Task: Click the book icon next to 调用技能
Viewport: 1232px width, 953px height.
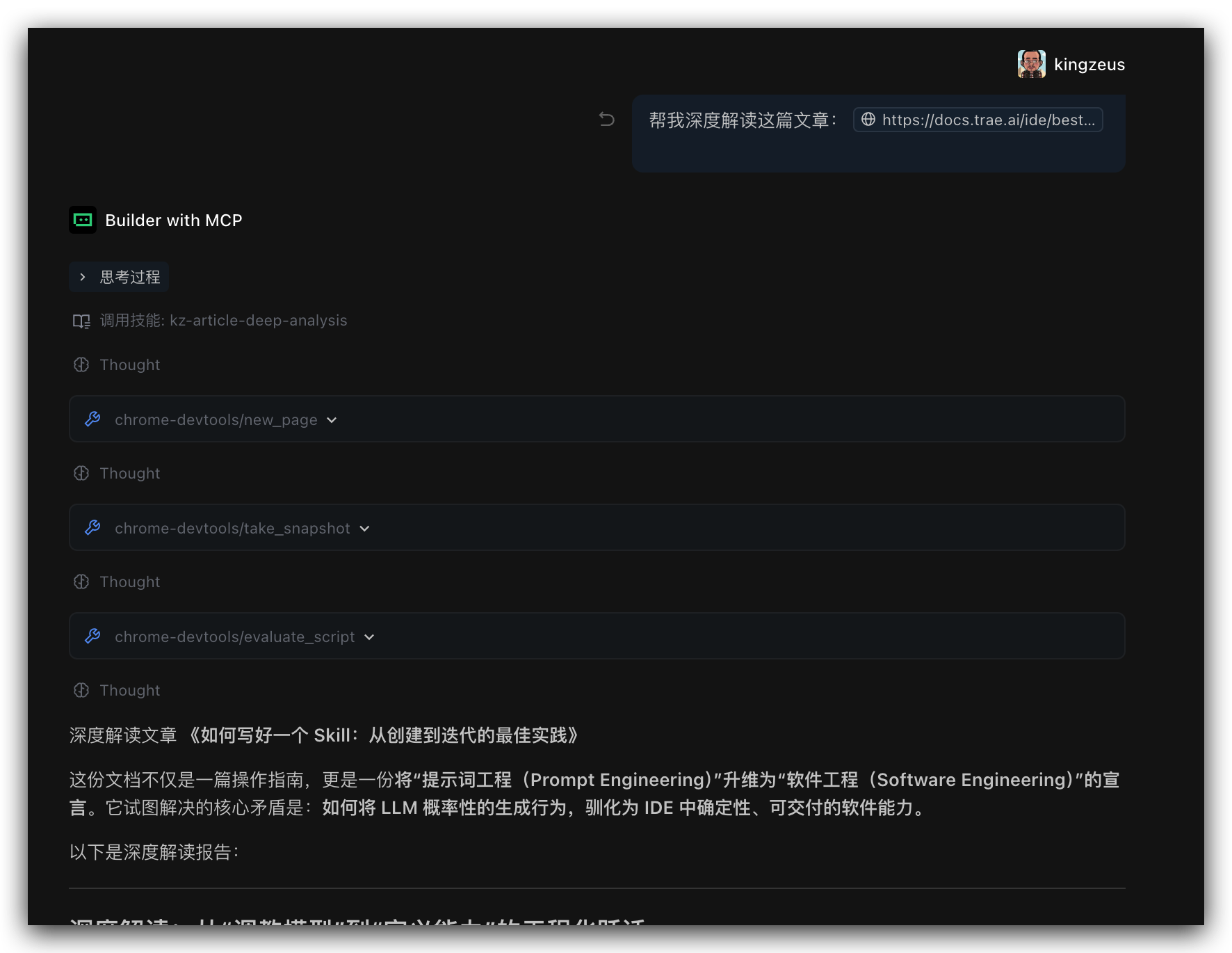Action: point(81,321)
